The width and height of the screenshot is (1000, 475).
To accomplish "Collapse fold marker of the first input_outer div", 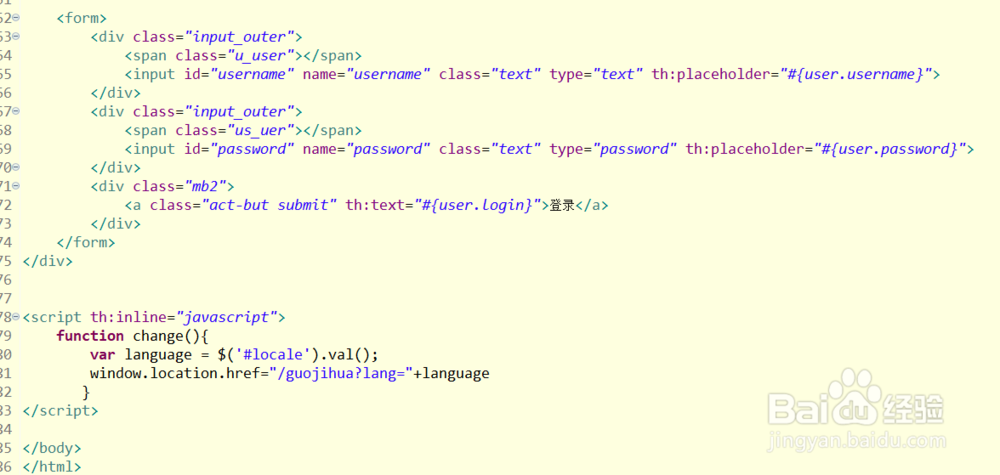I will [15, 36].
